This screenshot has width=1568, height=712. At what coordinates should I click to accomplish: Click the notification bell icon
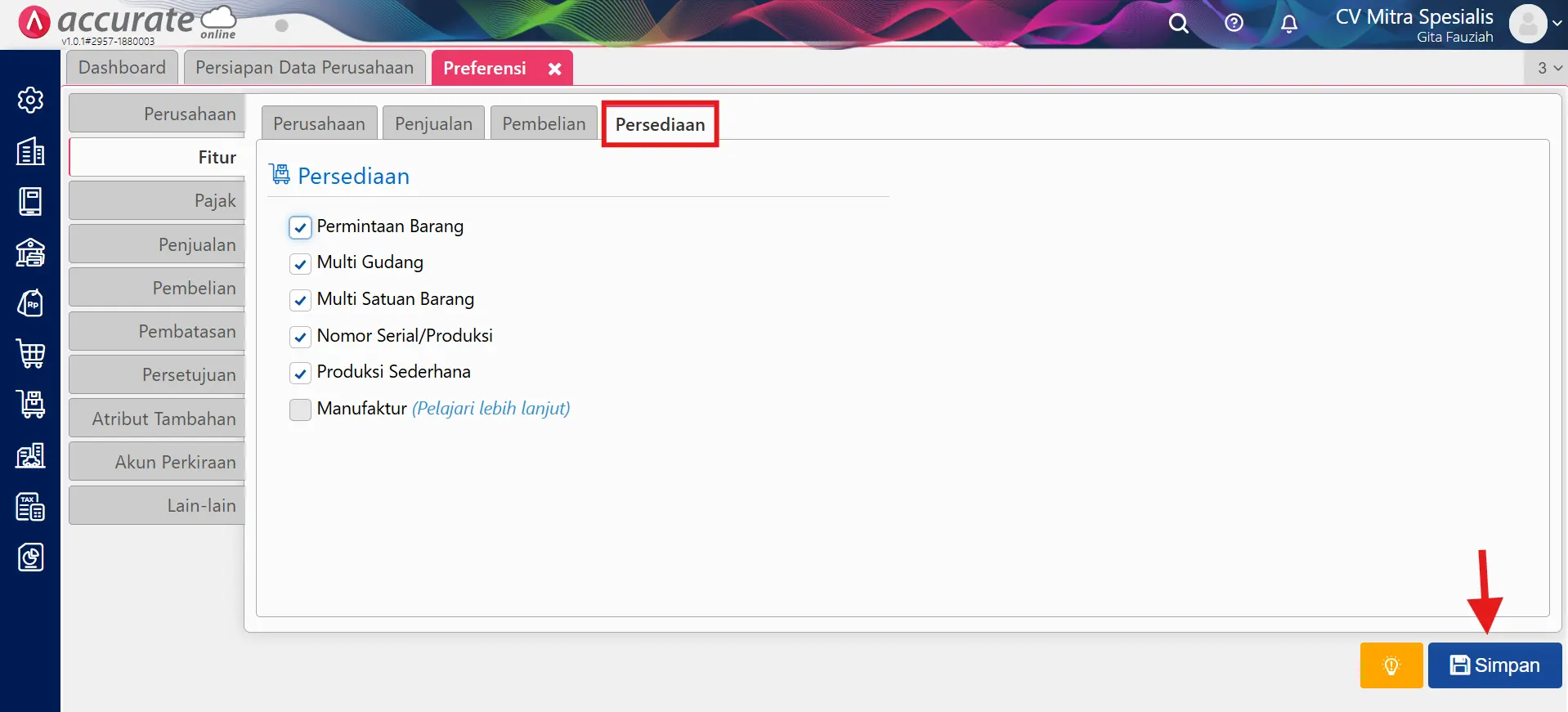(1288, 24)
